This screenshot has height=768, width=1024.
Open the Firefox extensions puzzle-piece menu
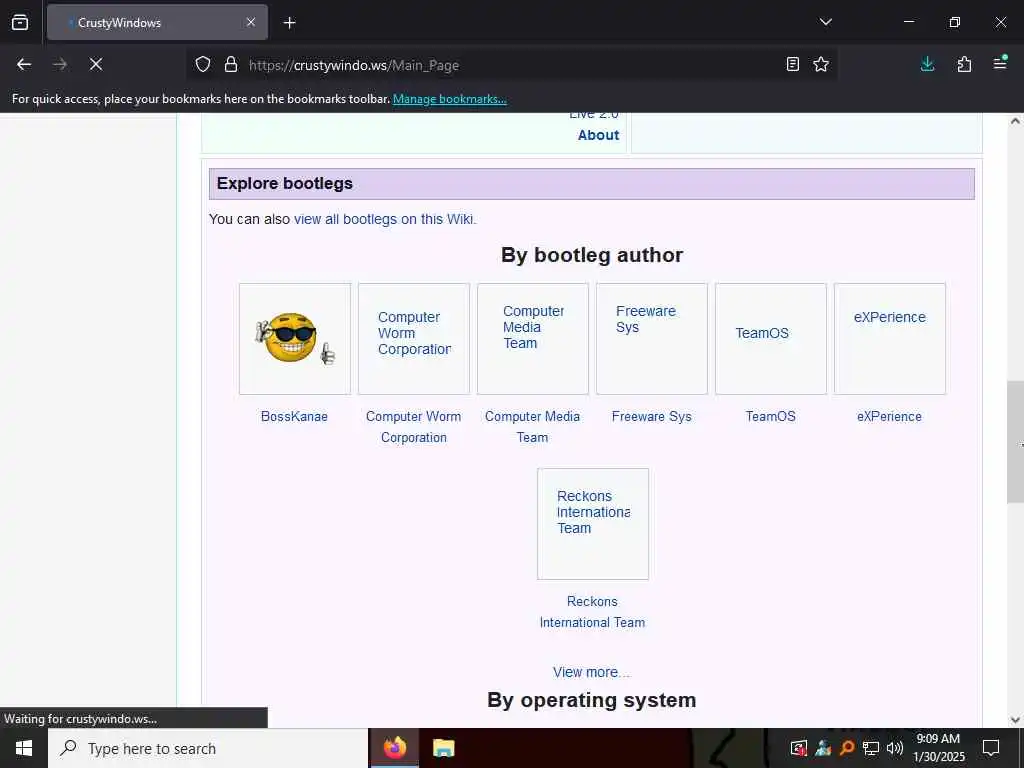pos(964,64)
